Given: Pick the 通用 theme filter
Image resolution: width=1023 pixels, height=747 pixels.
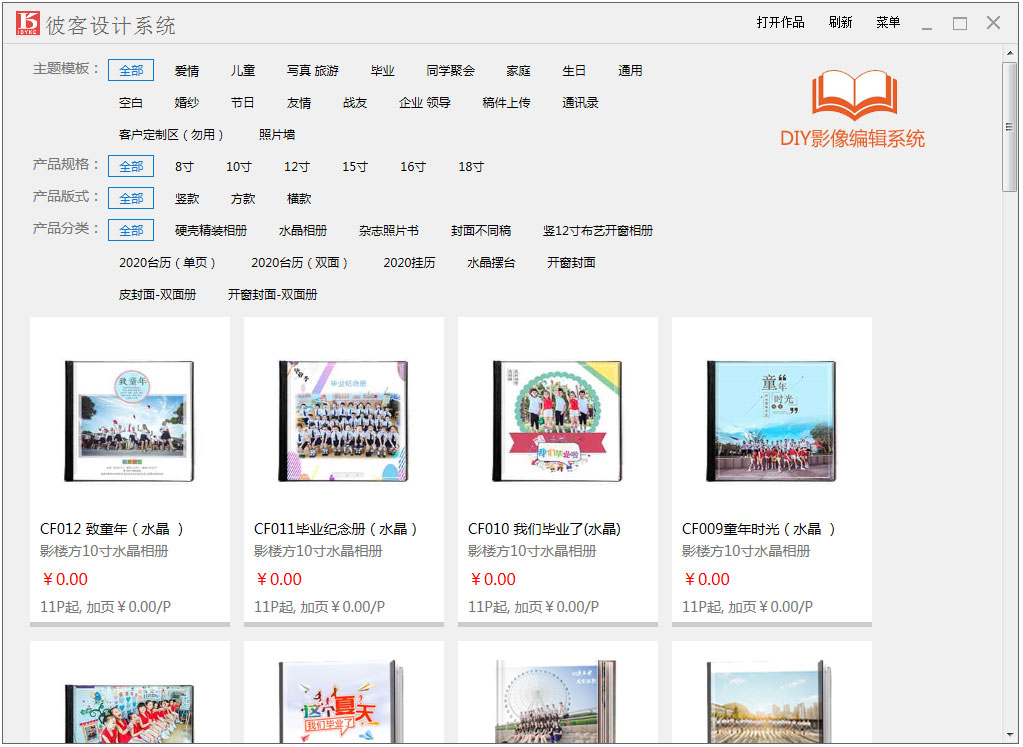Looking at the screenshot, I should point(630,70).
